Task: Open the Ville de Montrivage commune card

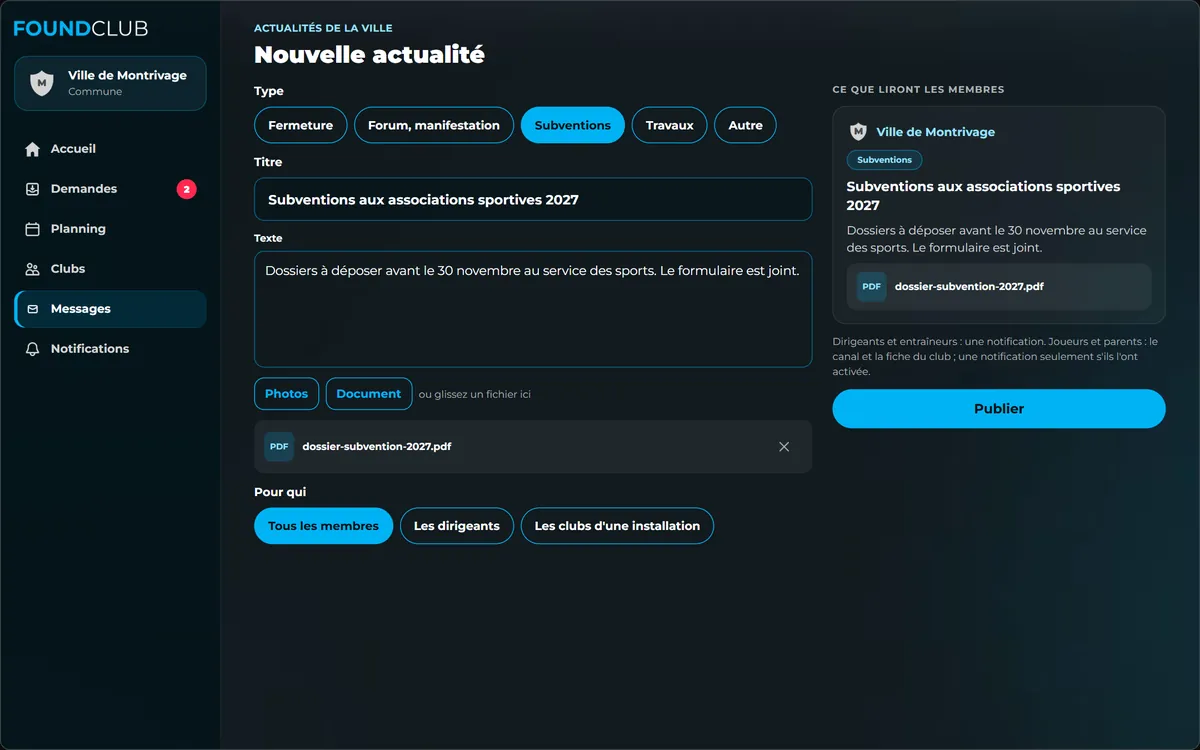Action: (x=110, y=83)
